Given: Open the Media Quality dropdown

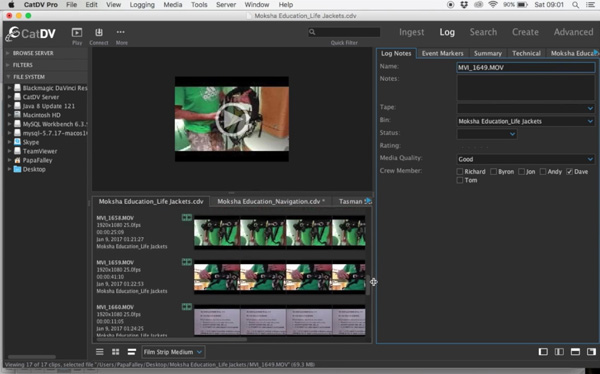Looking at the screenshot, I should point(590,159).
